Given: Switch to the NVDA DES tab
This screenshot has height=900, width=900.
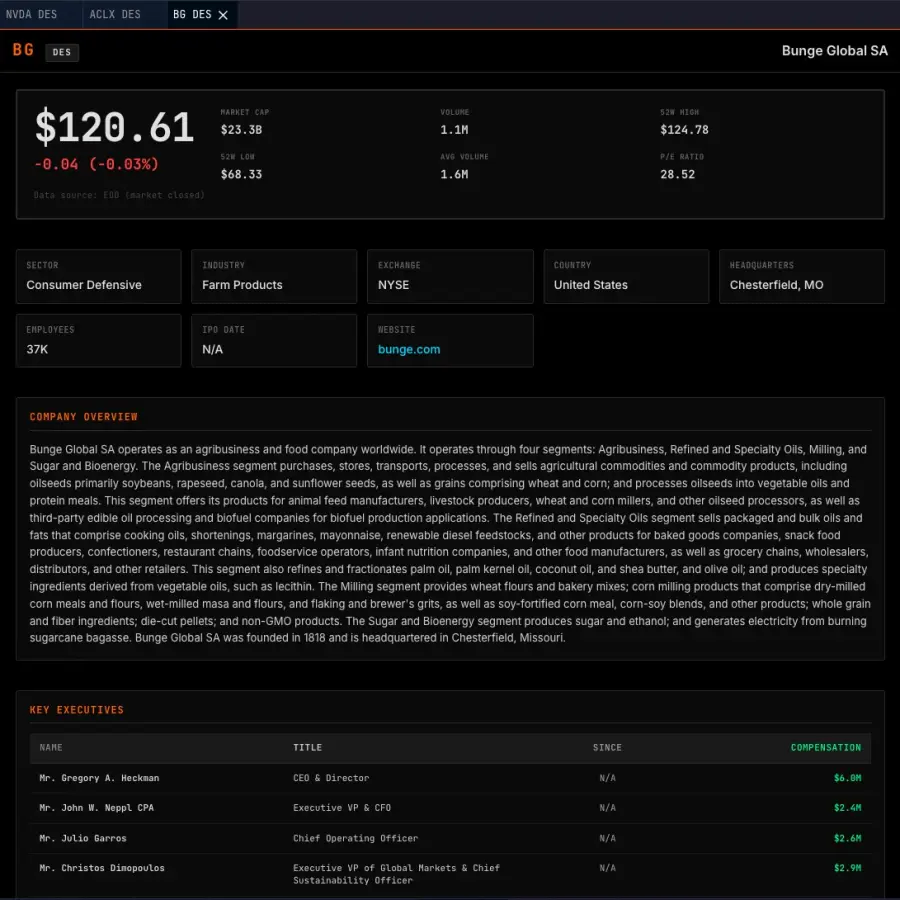Looking at the screenshot, I should click(33, 15).
